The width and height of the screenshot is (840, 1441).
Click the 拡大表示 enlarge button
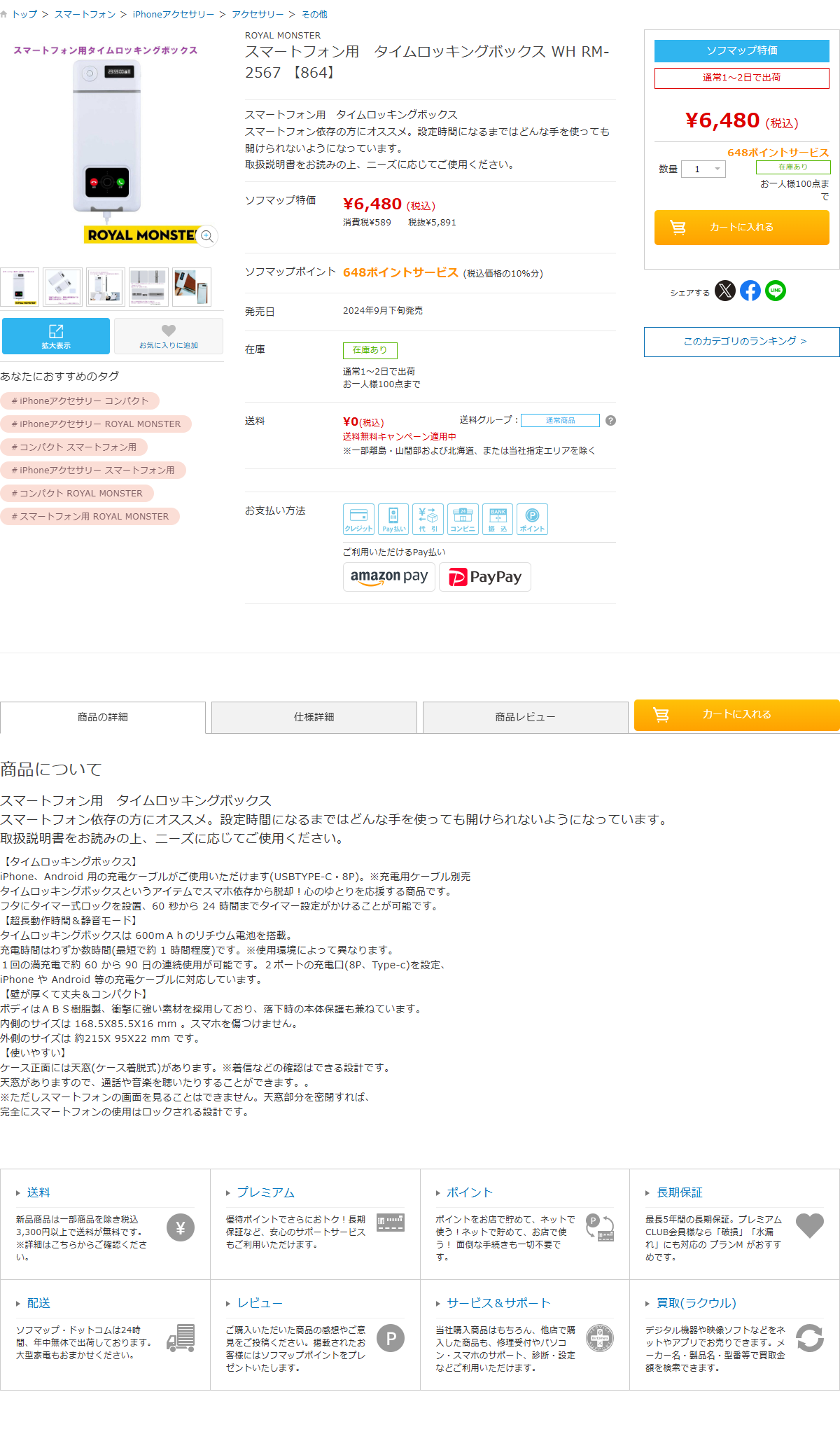click(56, 336)
